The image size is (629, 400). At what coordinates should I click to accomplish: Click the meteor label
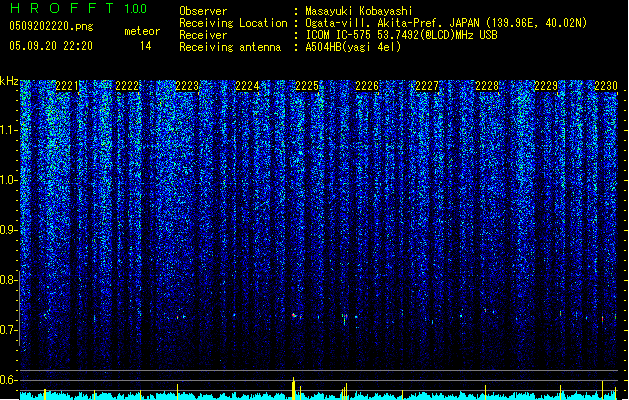point(142,31)
